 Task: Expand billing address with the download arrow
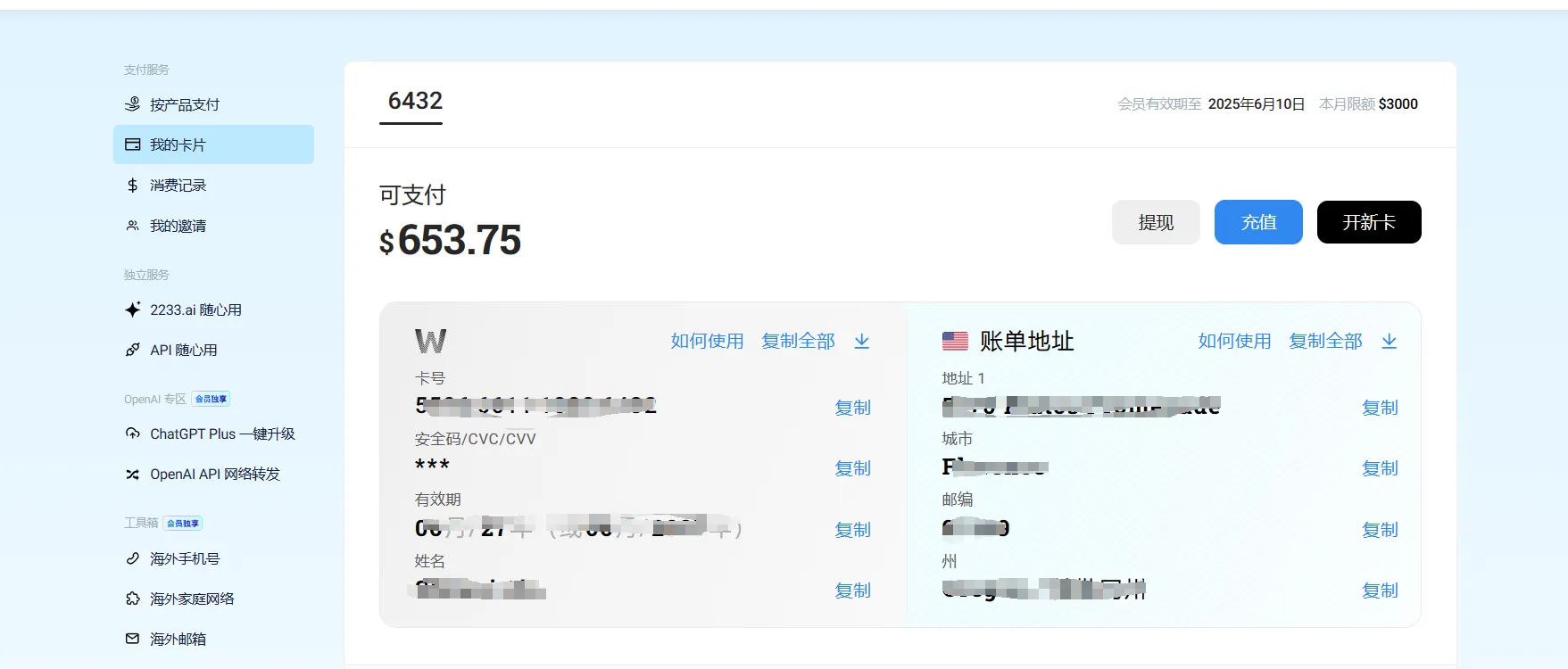(1389, 341)
